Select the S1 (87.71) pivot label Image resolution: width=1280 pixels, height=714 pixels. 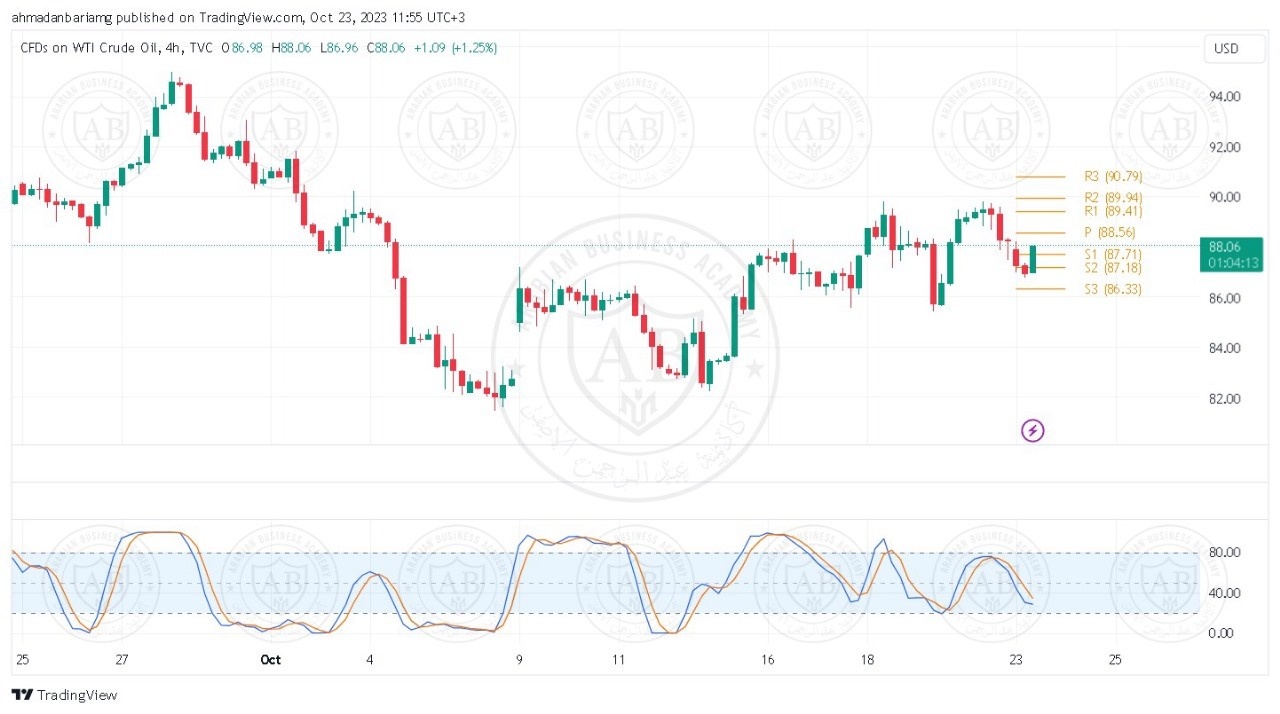coord(1113,255)
